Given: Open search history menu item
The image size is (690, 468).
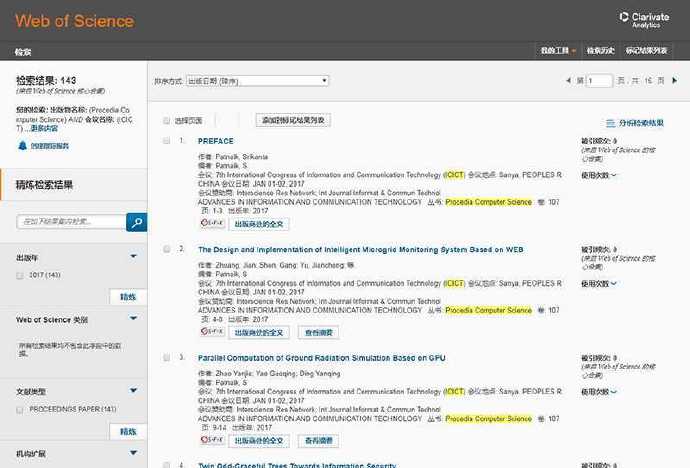Looking at the screenshot, I should coord(600,51).
